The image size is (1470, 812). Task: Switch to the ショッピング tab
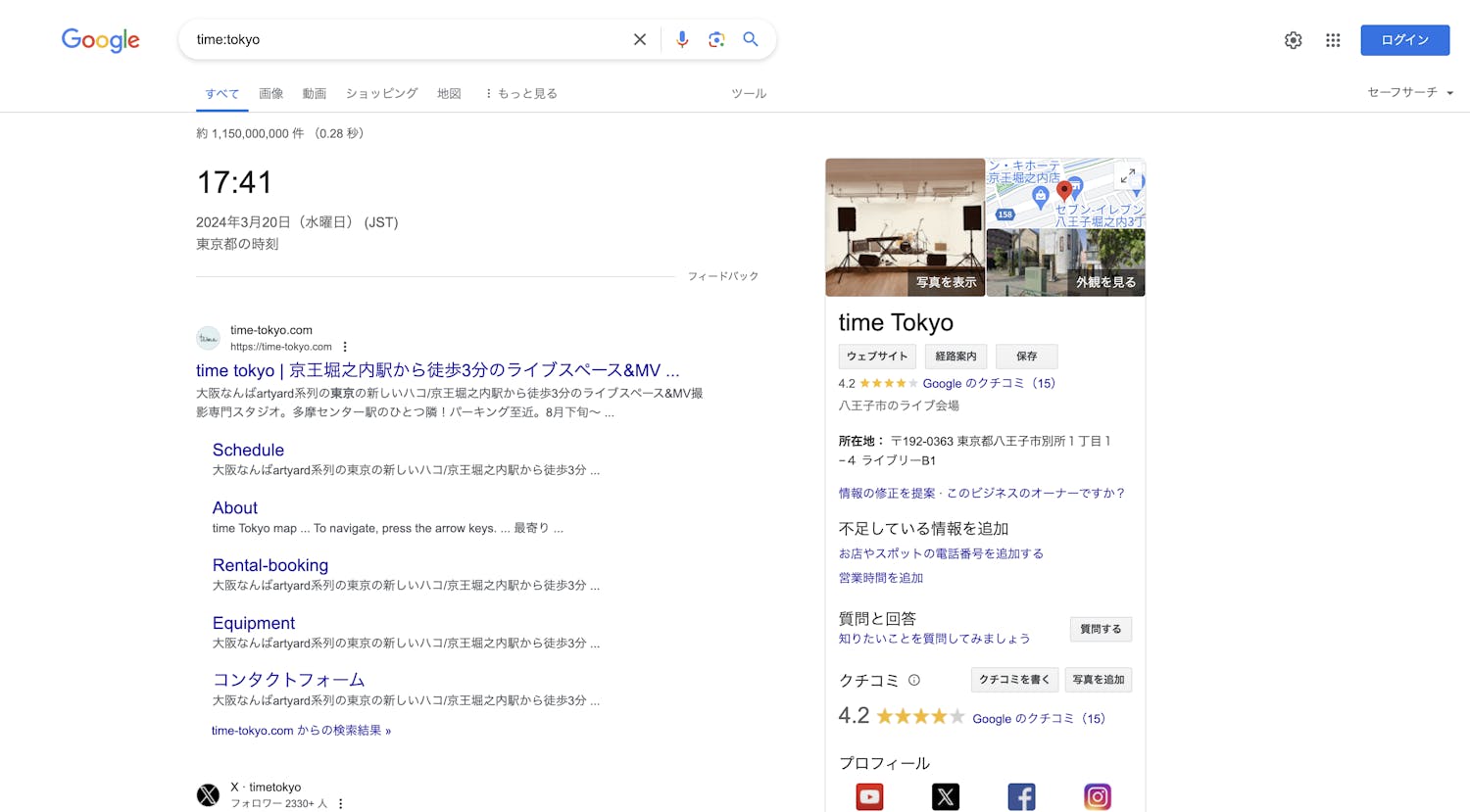point(381,93)
